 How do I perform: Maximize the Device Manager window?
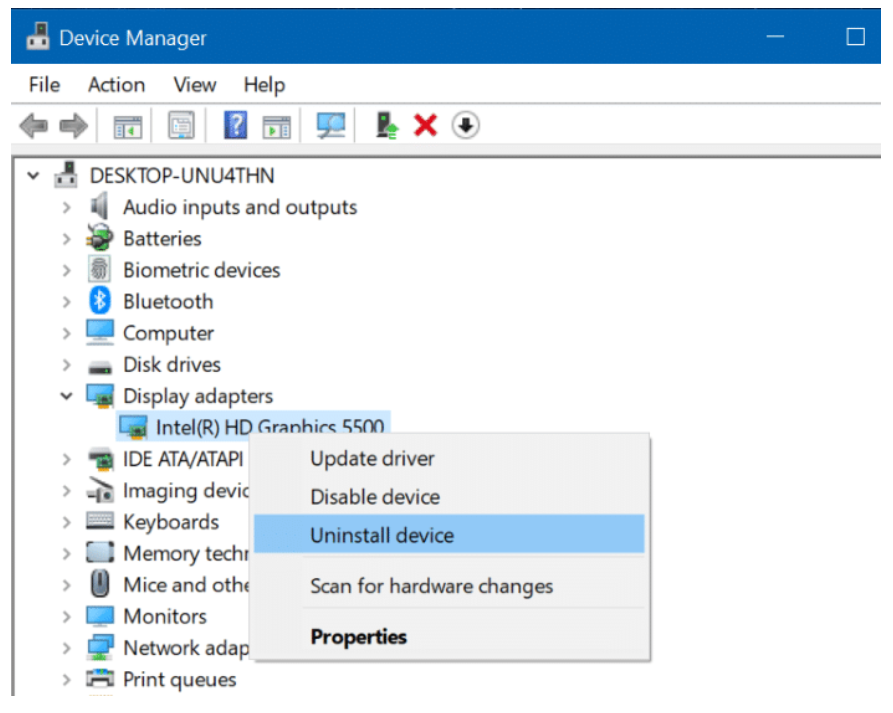pos(855,36)
